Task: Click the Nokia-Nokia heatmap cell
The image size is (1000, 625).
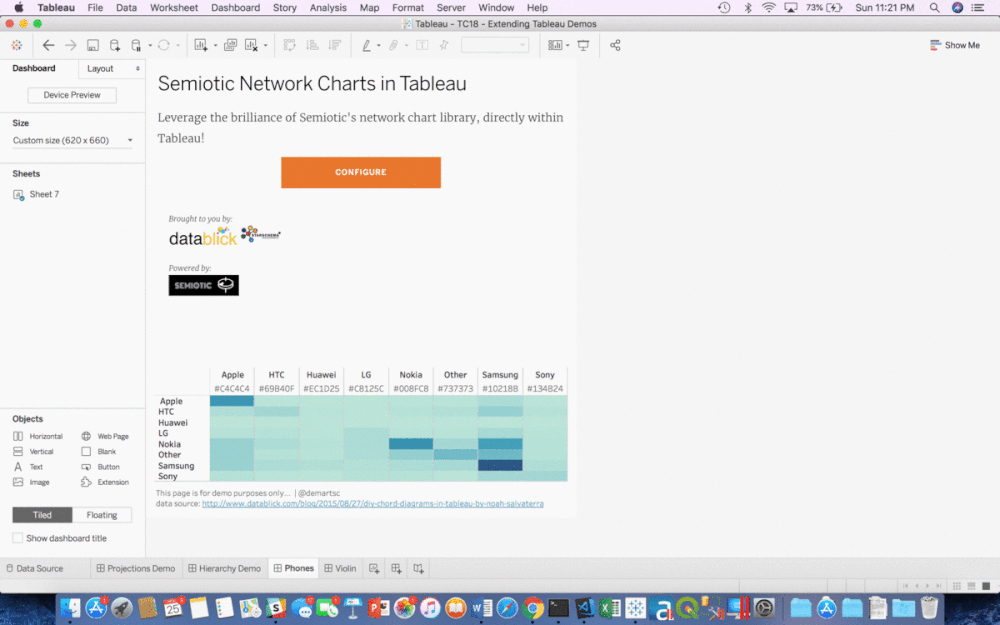Action: coord(411,444)
